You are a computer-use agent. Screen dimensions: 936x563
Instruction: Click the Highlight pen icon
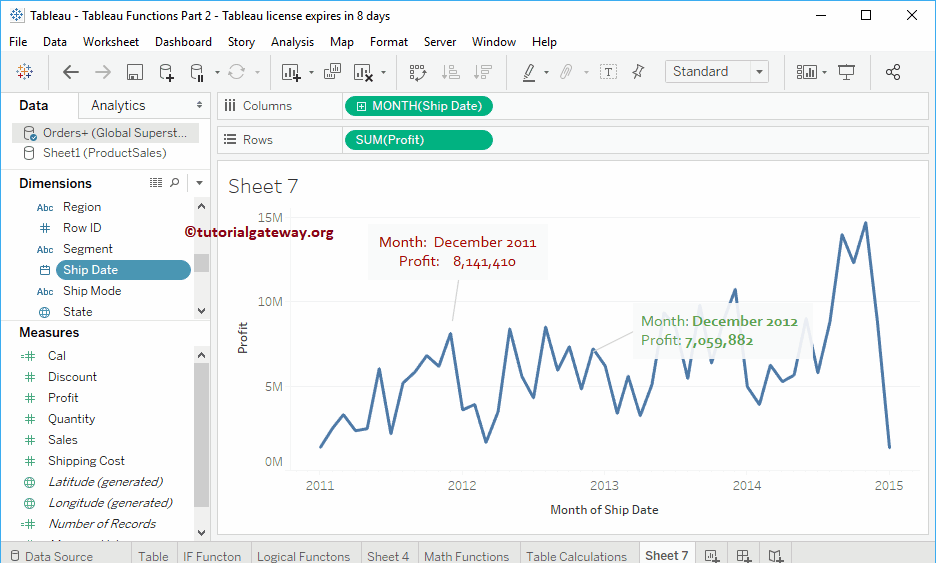tap(529, 72)
